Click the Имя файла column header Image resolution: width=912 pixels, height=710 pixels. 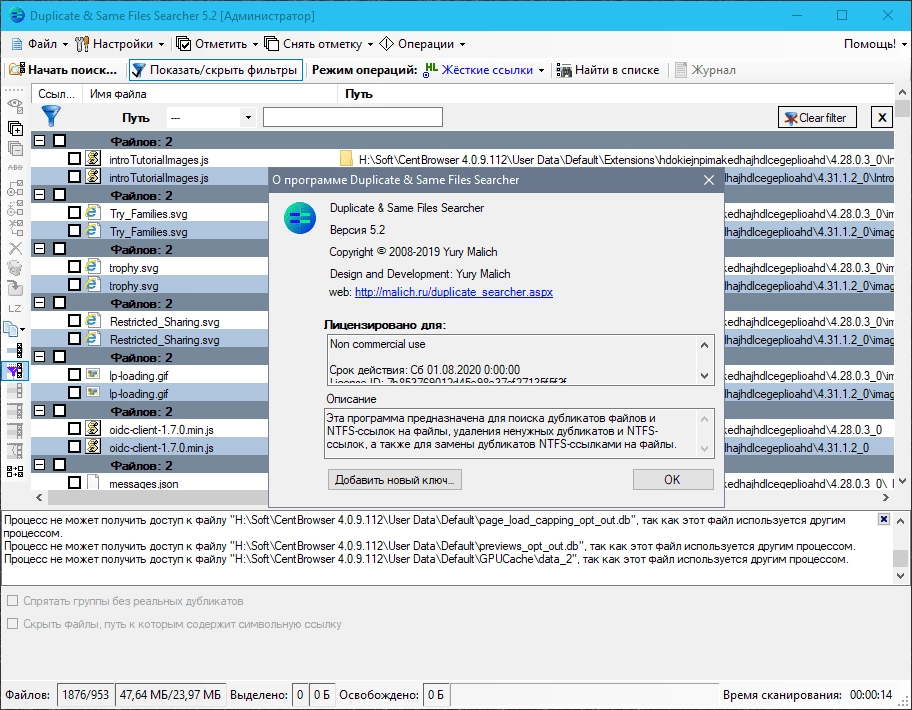pyautogui.click(x=209, y=94)
